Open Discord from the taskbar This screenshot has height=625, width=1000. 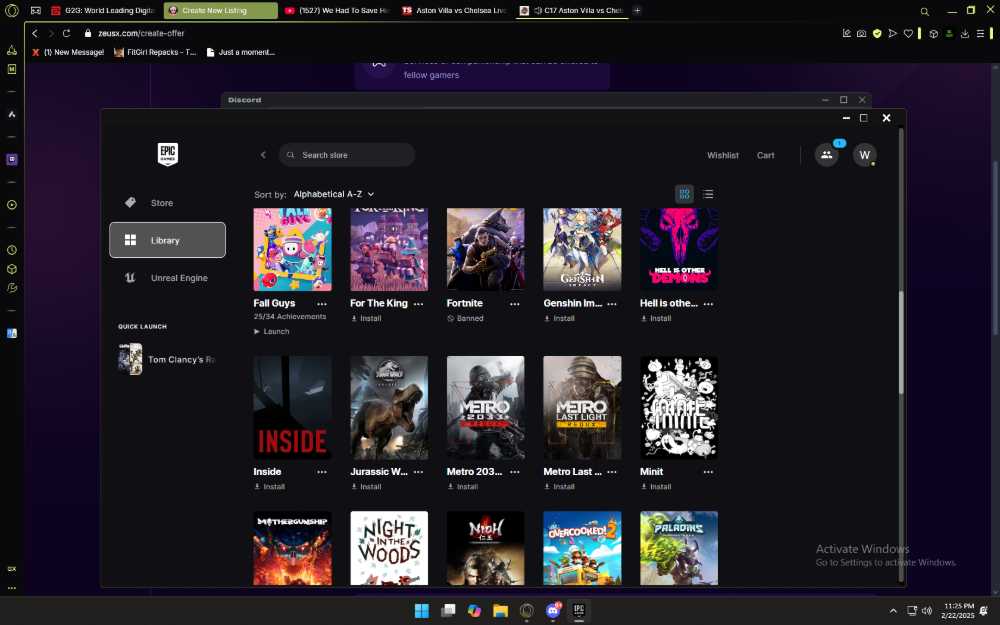tap(553, 610)
